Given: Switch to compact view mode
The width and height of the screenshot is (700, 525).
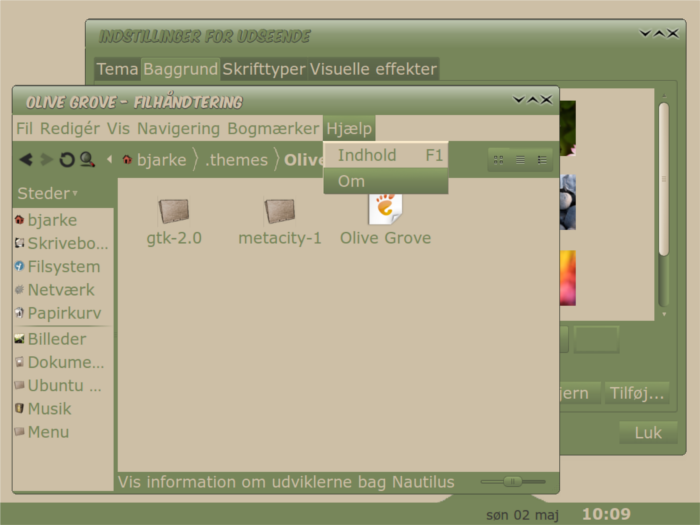Looking at the screenshot, I should click(542, 160).
